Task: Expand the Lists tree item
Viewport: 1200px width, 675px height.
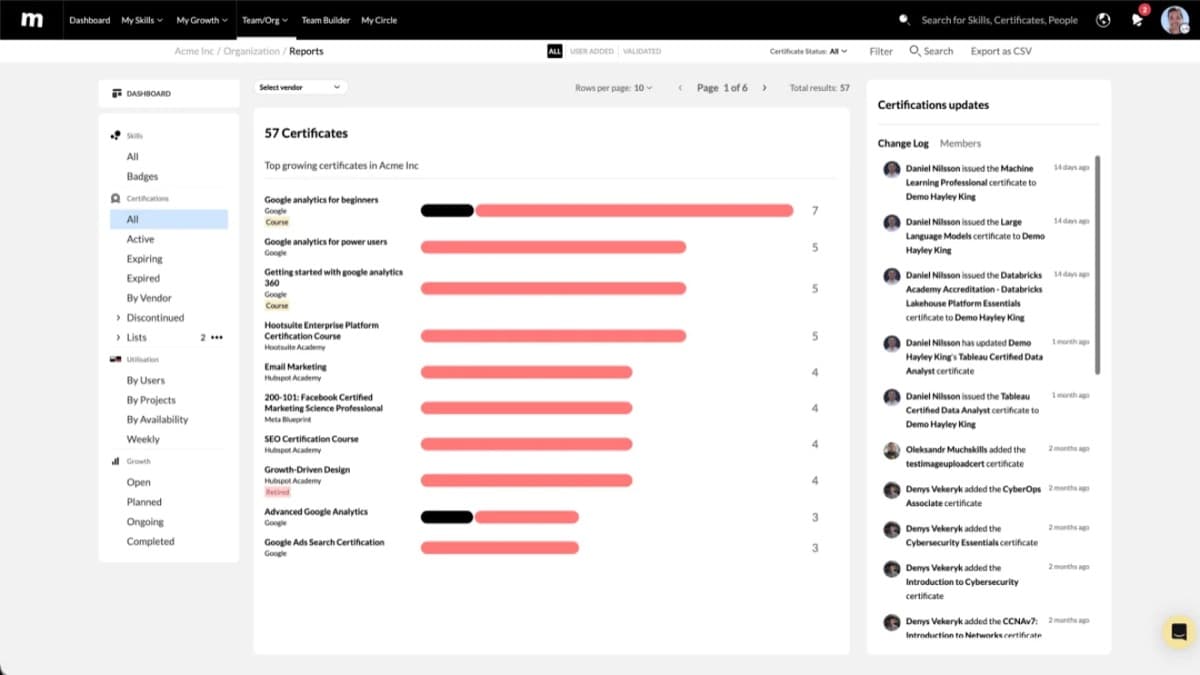Action: (x=118, y=338)
